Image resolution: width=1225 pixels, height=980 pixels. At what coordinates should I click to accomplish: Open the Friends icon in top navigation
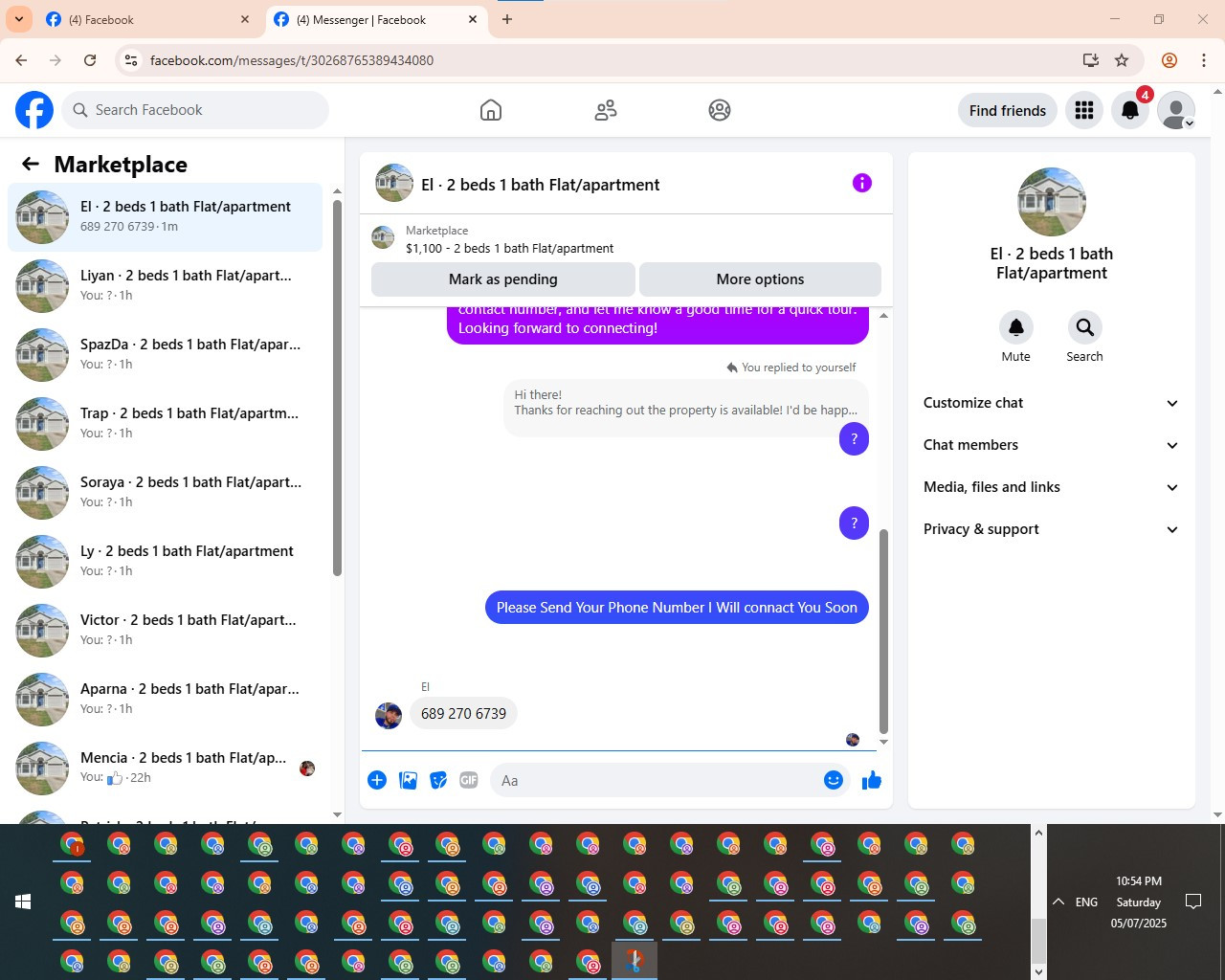(x=606, y=110)
